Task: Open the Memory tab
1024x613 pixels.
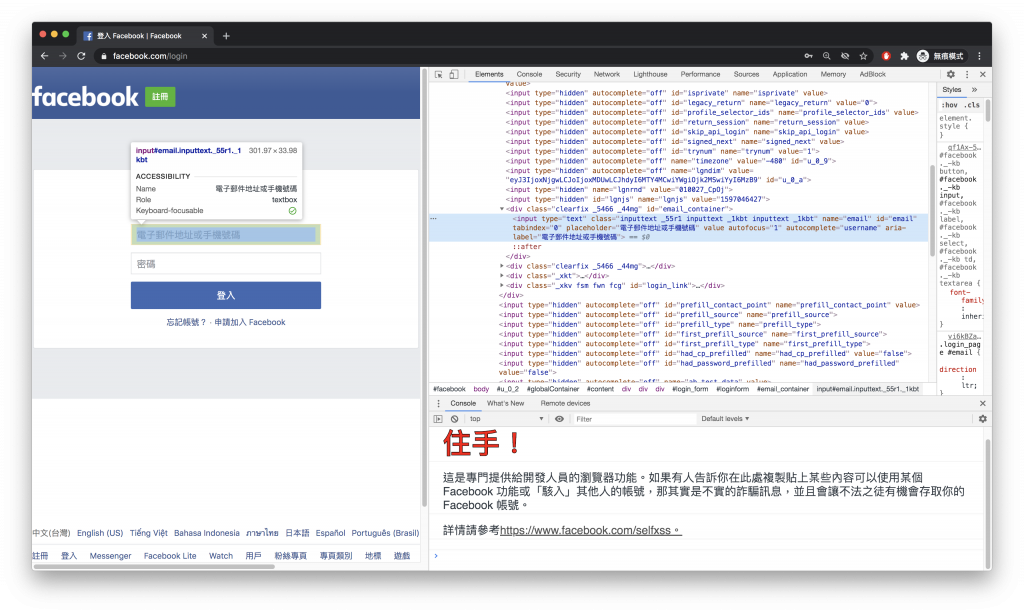Action: click(833, 74)
